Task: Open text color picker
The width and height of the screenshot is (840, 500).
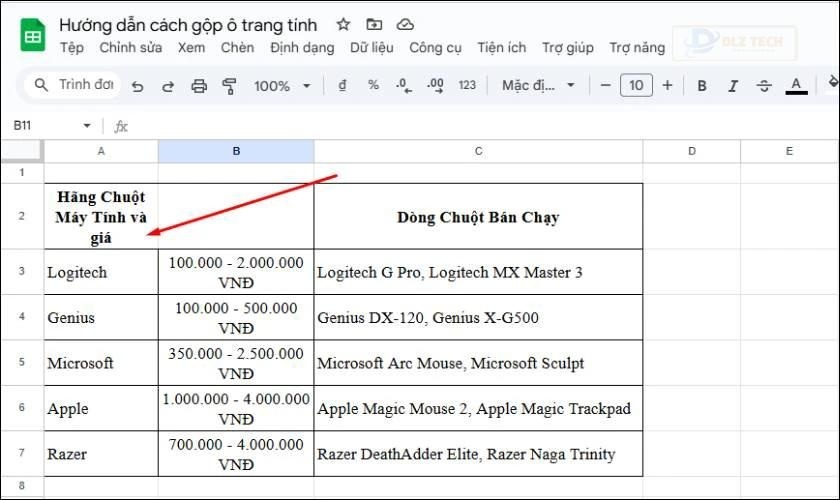Action: pos(796,86)
